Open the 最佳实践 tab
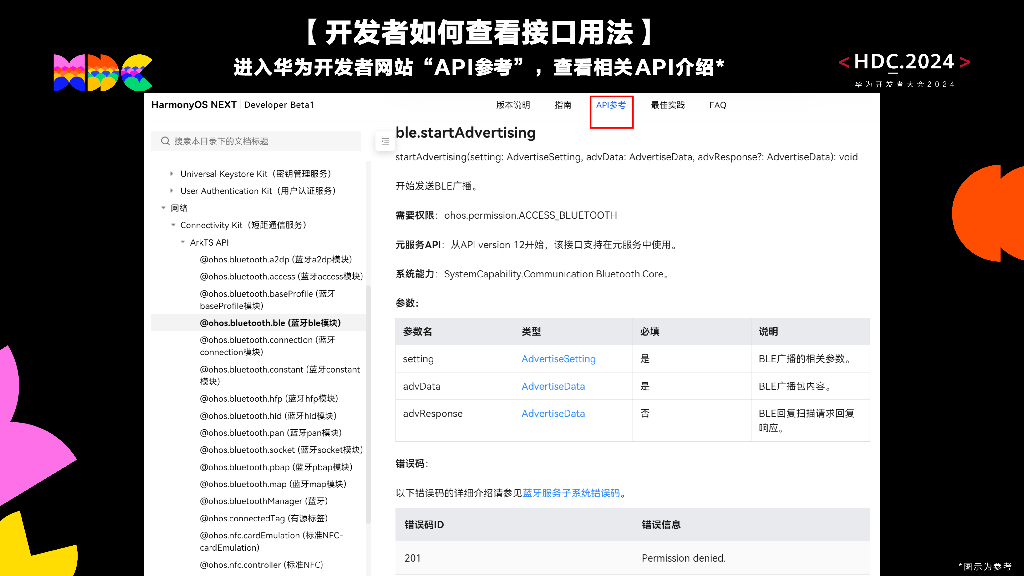The height and width of the screenshot is (576, 1024). pyautogui.click(x=667, y=104)
